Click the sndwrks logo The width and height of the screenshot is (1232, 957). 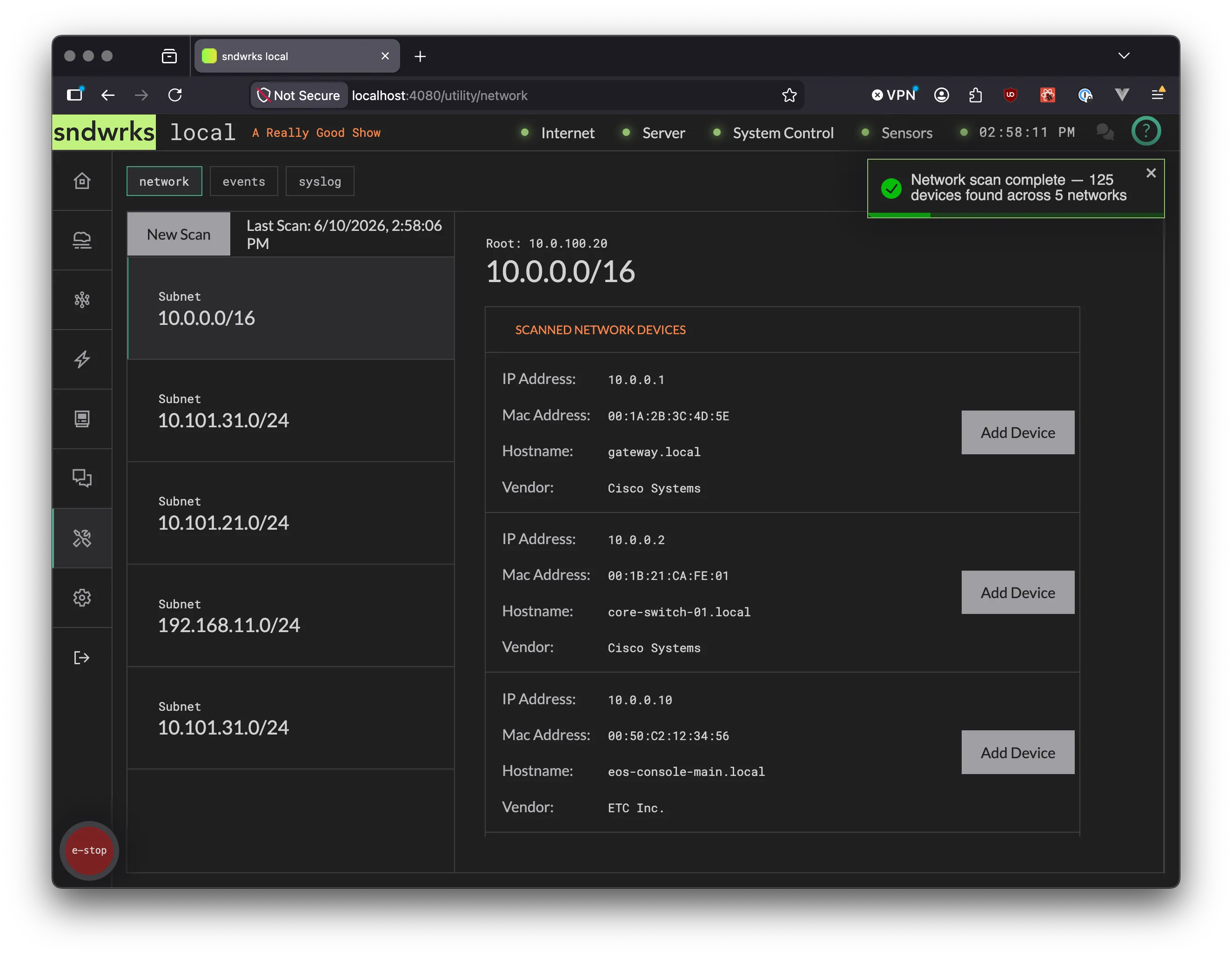click(x=104, y=132)
